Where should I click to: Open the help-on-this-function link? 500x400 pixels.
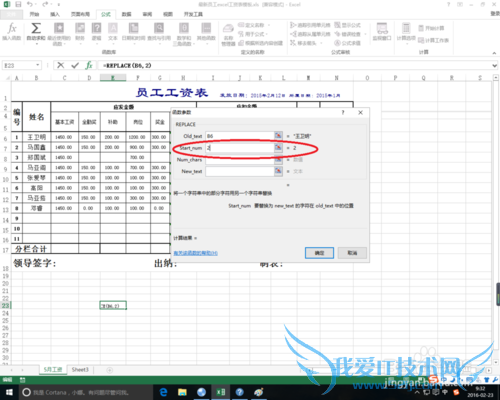tap(196, 253)
